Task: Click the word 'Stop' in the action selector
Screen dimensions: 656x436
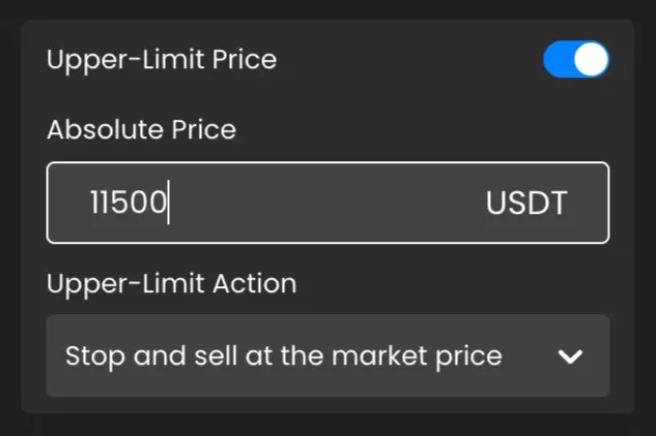Action: 95,356
